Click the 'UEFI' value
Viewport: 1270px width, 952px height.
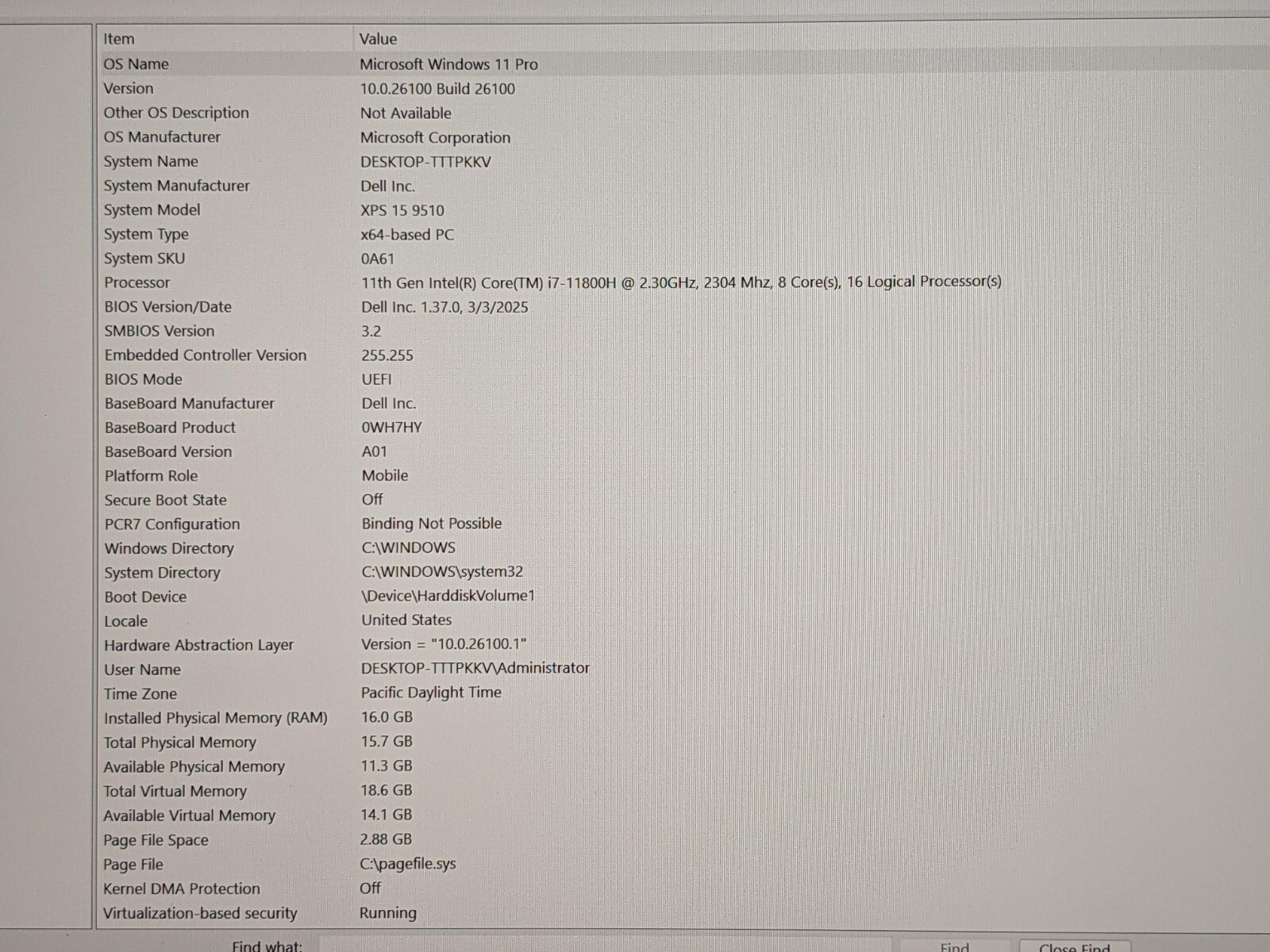[376, 379]
